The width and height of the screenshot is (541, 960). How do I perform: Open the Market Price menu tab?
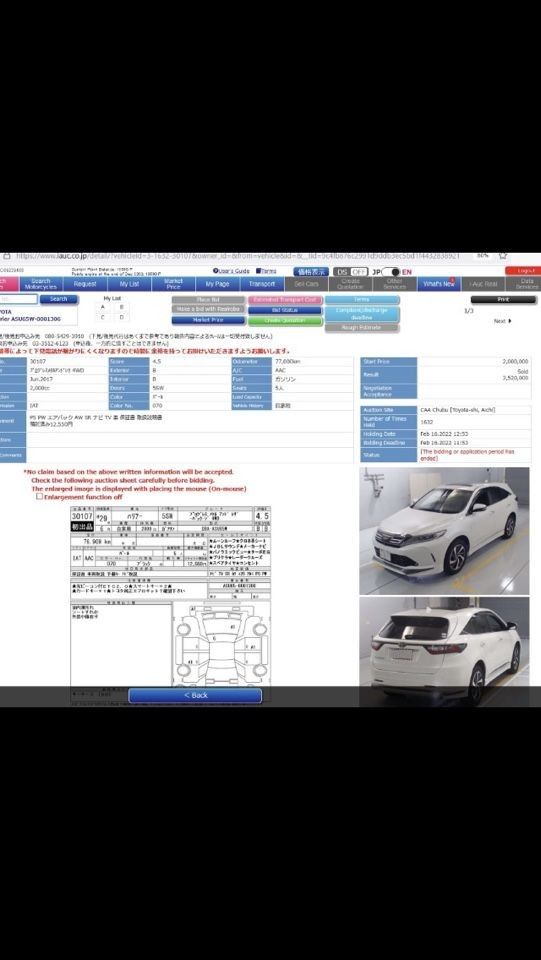point(173,284)
